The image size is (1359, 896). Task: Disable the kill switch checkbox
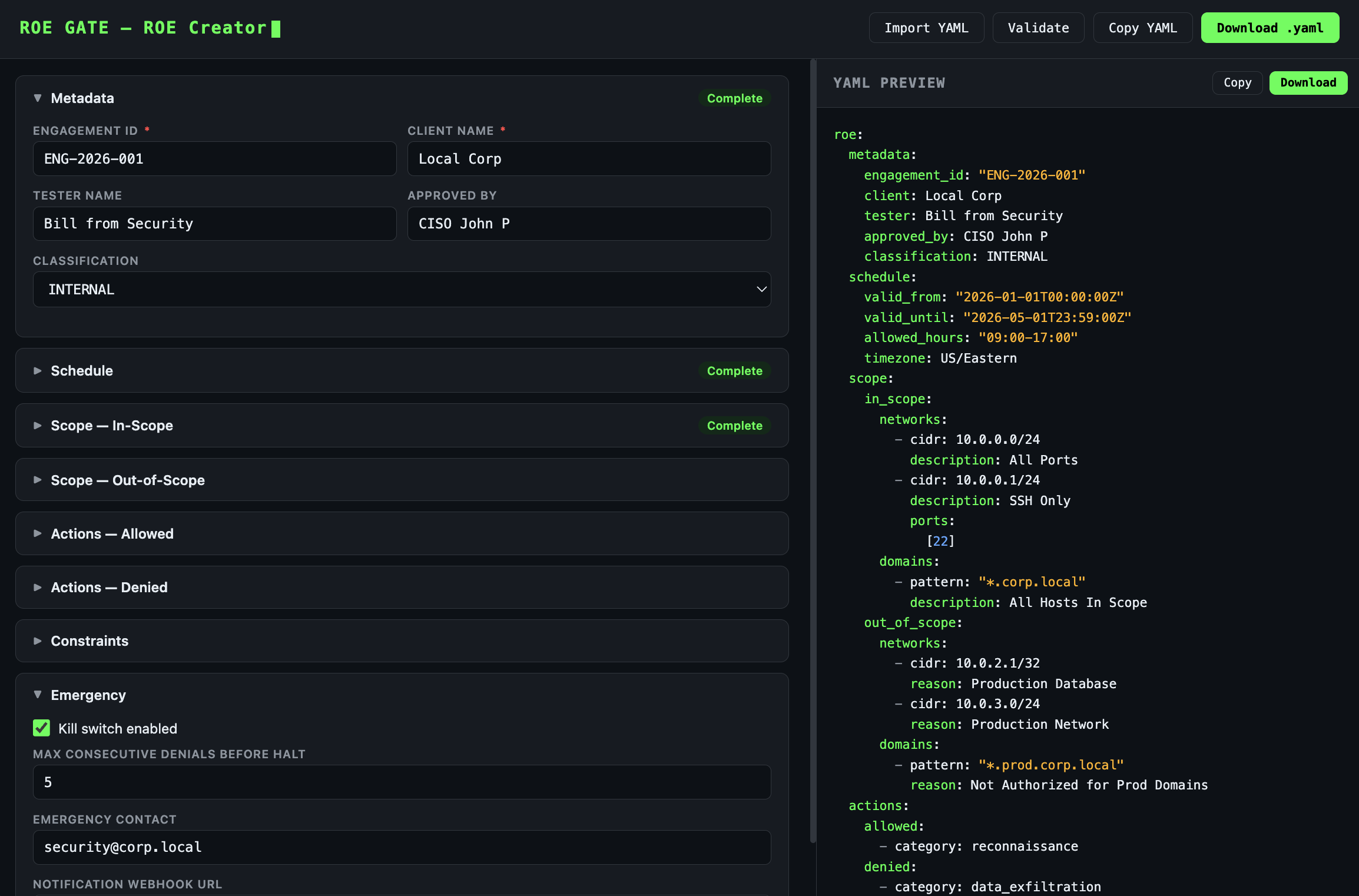(x=41, y=728)
